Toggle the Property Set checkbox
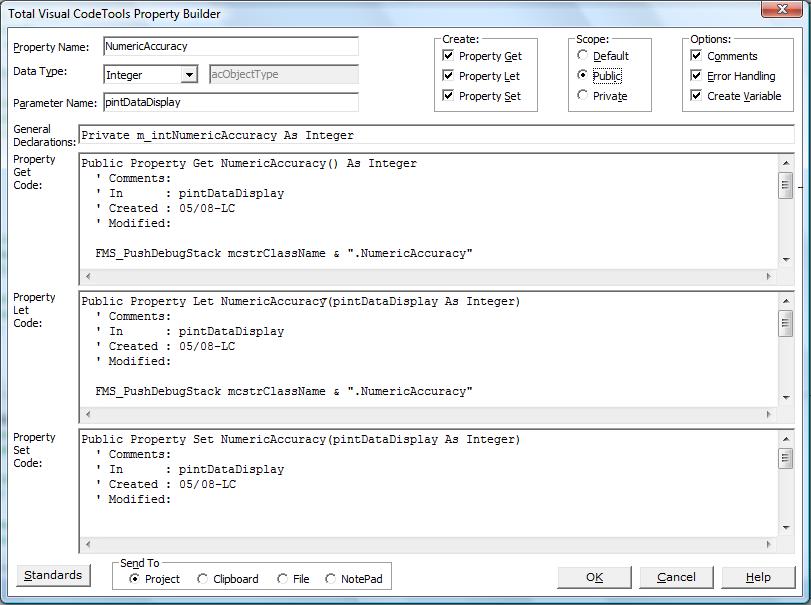The height and width of the screenshot is (605, 811). point(448,96)
